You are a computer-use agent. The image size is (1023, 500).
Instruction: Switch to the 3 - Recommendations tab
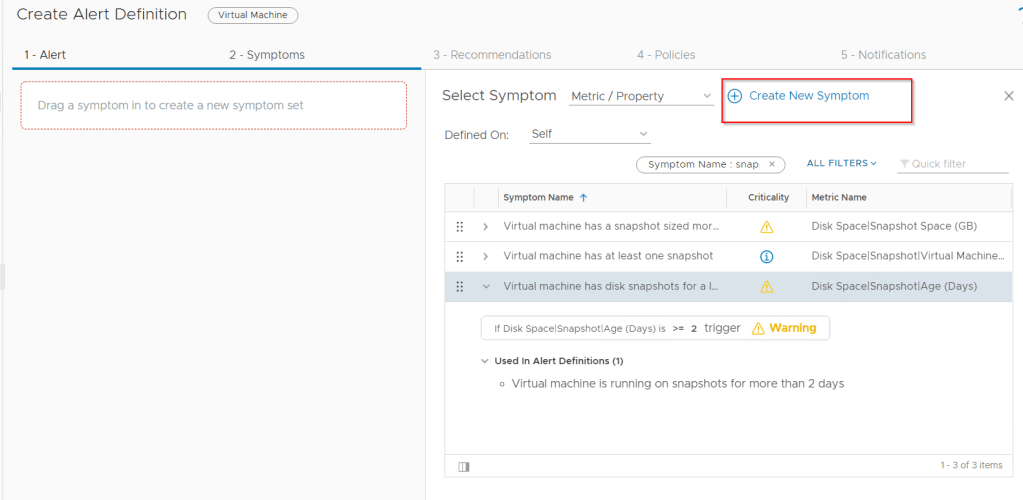(x=491, y=55)
